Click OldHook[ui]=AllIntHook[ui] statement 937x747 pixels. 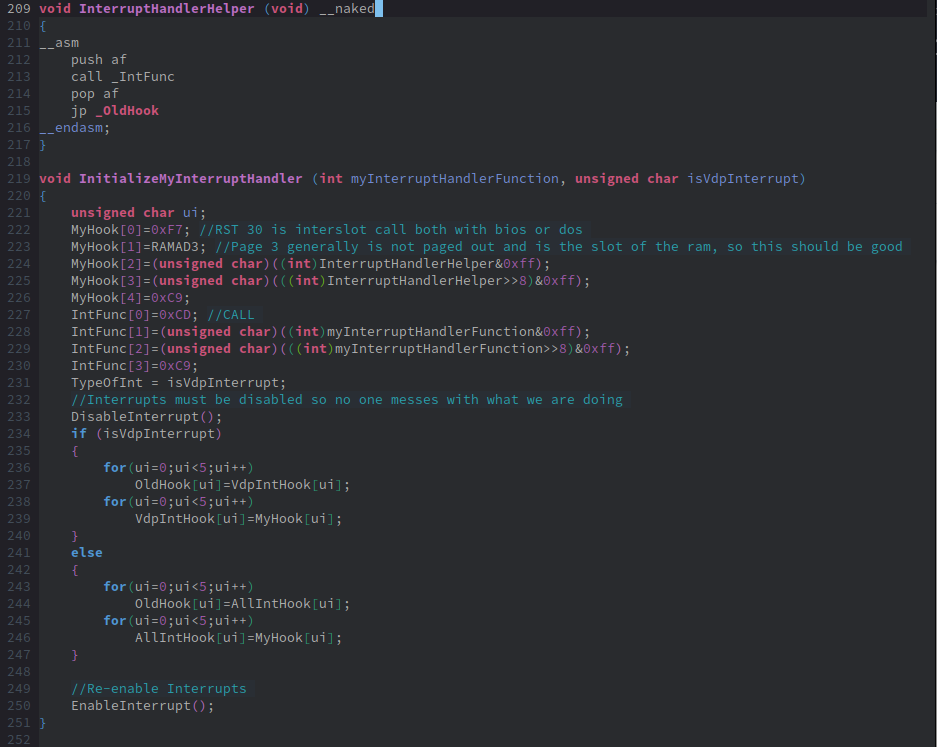[x=242, y=604]
